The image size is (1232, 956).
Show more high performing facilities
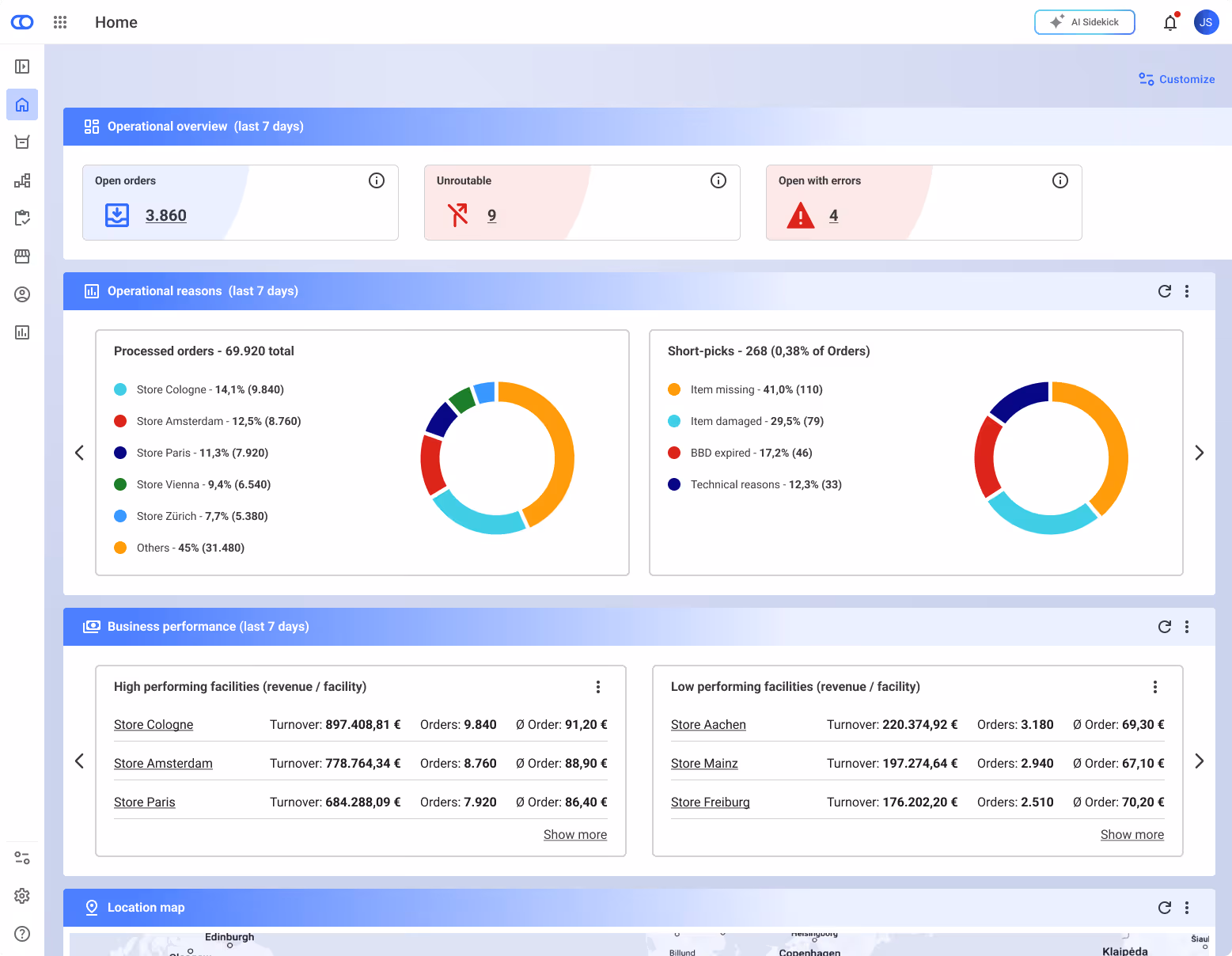(575, 835)
